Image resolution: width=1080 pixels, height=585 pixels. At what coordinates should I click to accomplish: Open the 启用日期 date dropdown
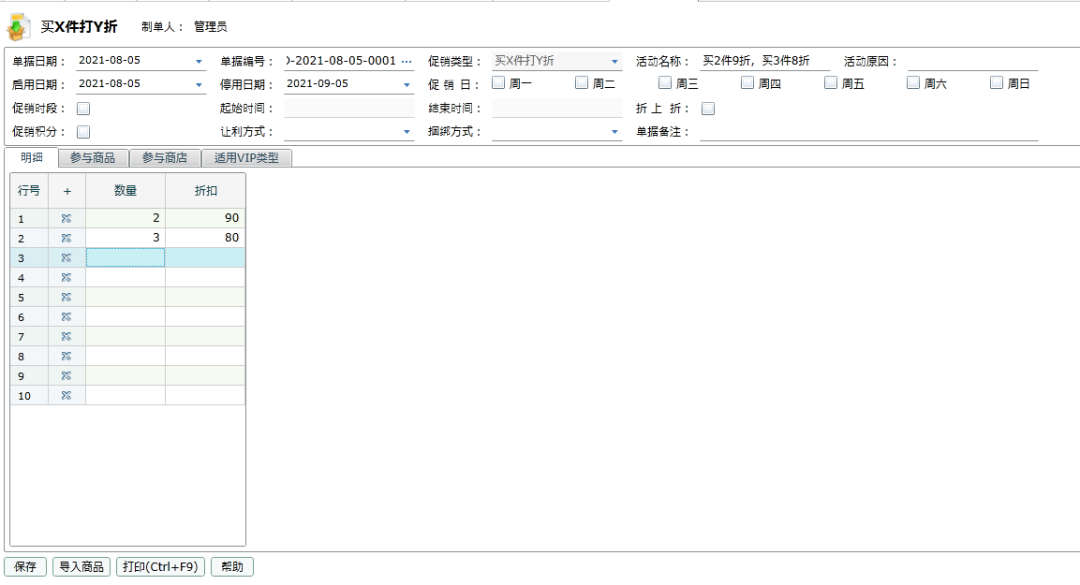(198, 85)
